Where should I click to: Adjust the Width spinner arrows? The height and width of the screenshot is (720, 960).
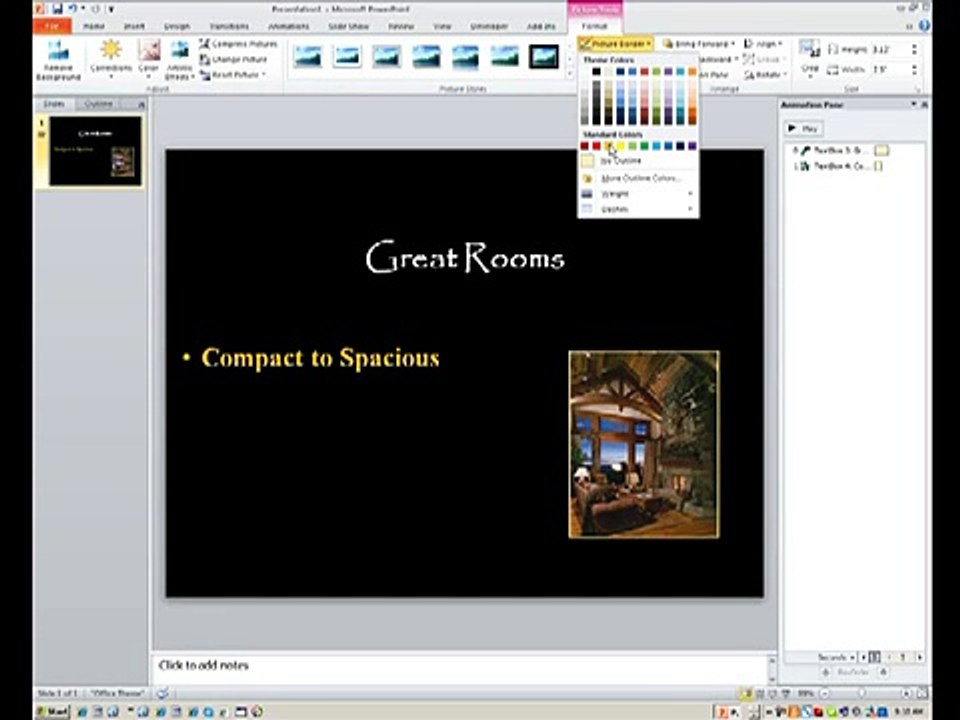(915, 69)
